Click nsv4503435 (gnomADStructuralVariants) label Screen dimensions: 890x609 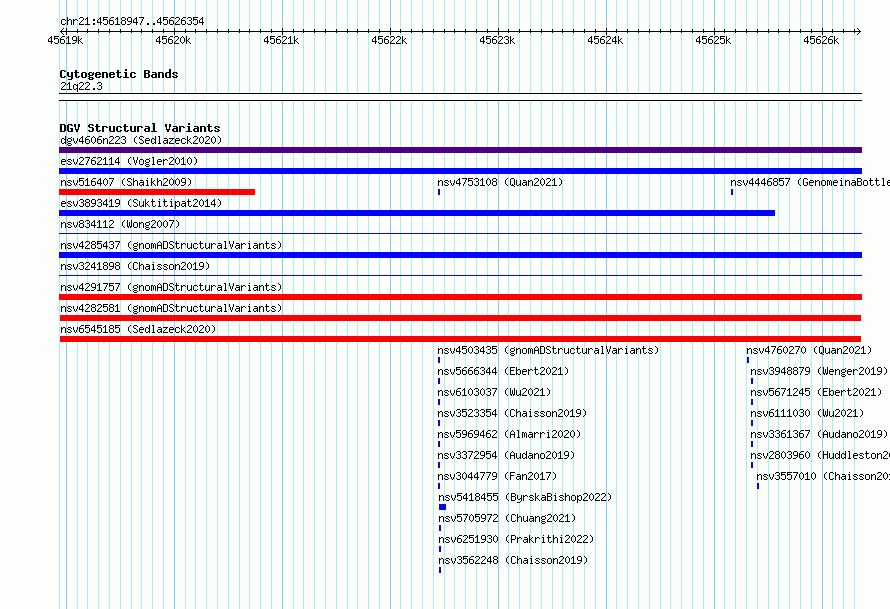[x=548, y=350]
